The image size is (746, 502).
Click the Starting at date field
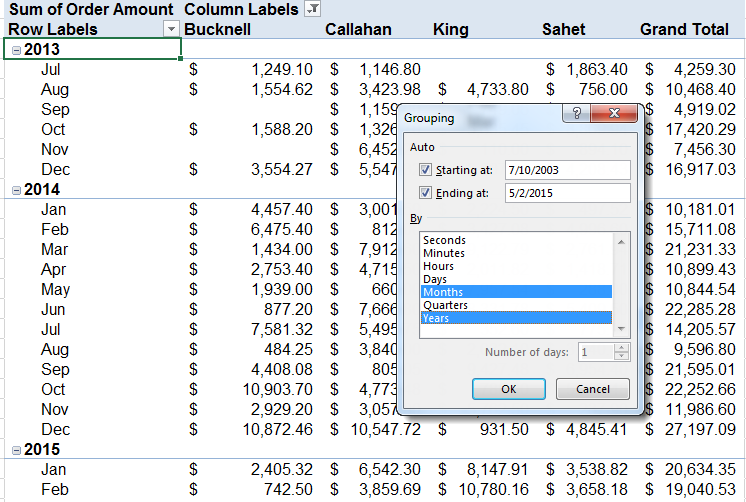tap(567, 170)
